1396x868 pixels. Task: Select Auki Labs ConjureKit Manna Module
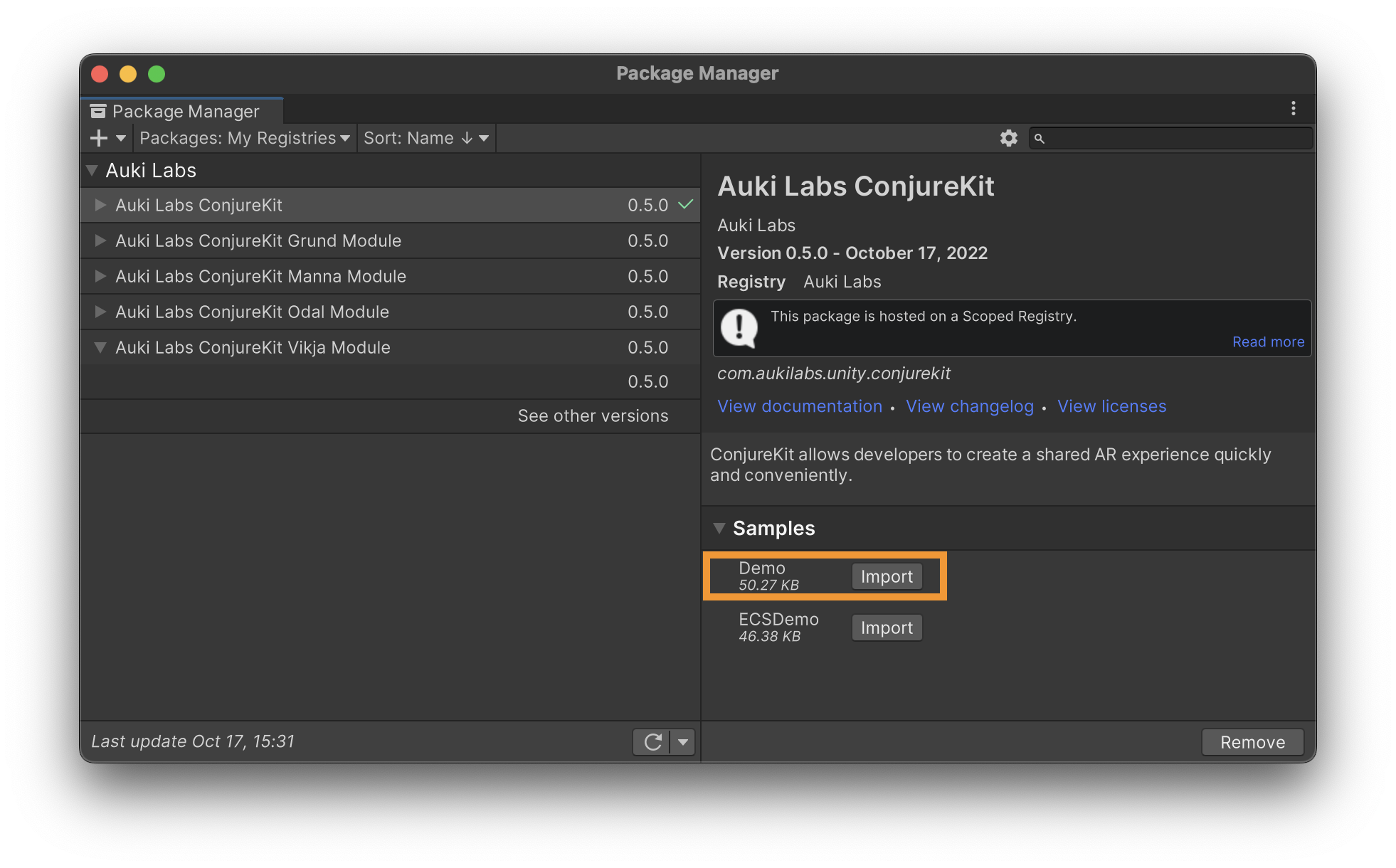[x=390, y=276]
